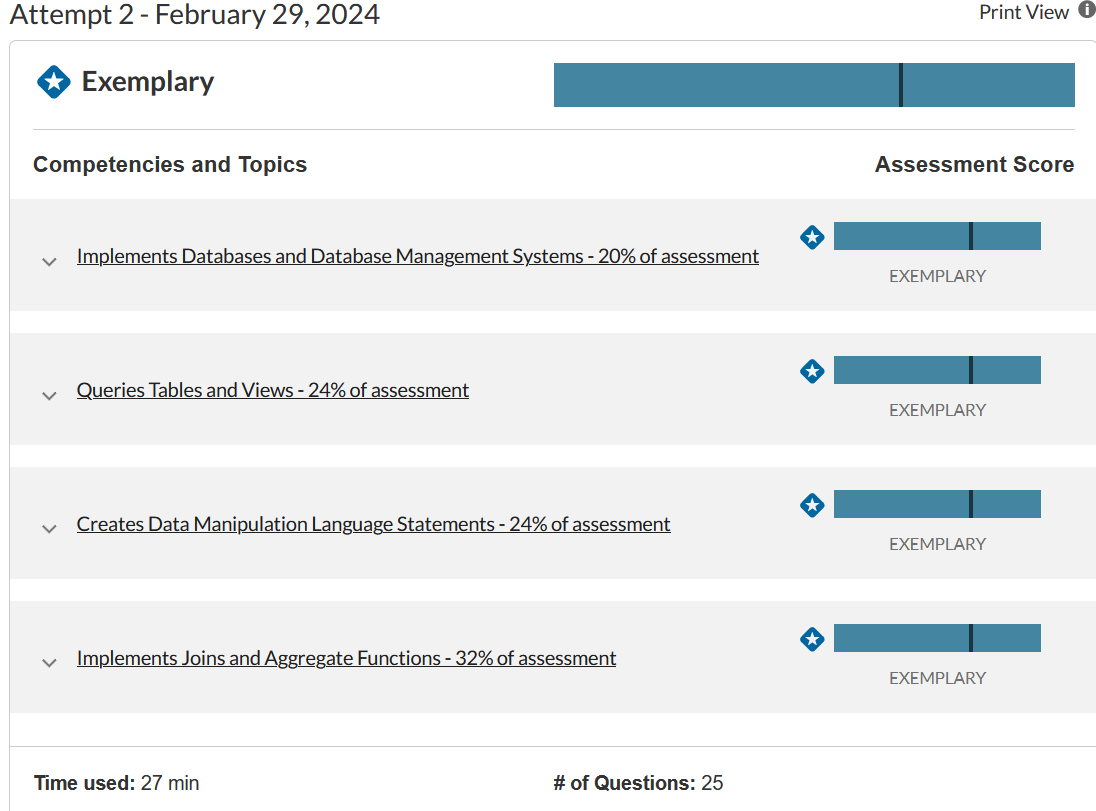Expand the Implements Databases competency chevron
Viewport: 1096px width, 811px height.
pos(49,261)
